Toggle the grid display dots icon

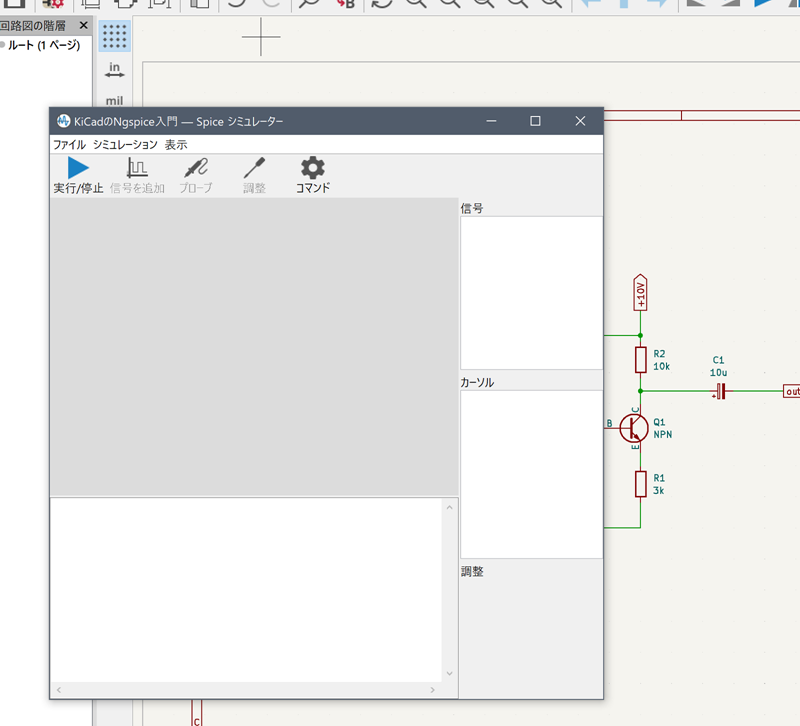(114, 36)
